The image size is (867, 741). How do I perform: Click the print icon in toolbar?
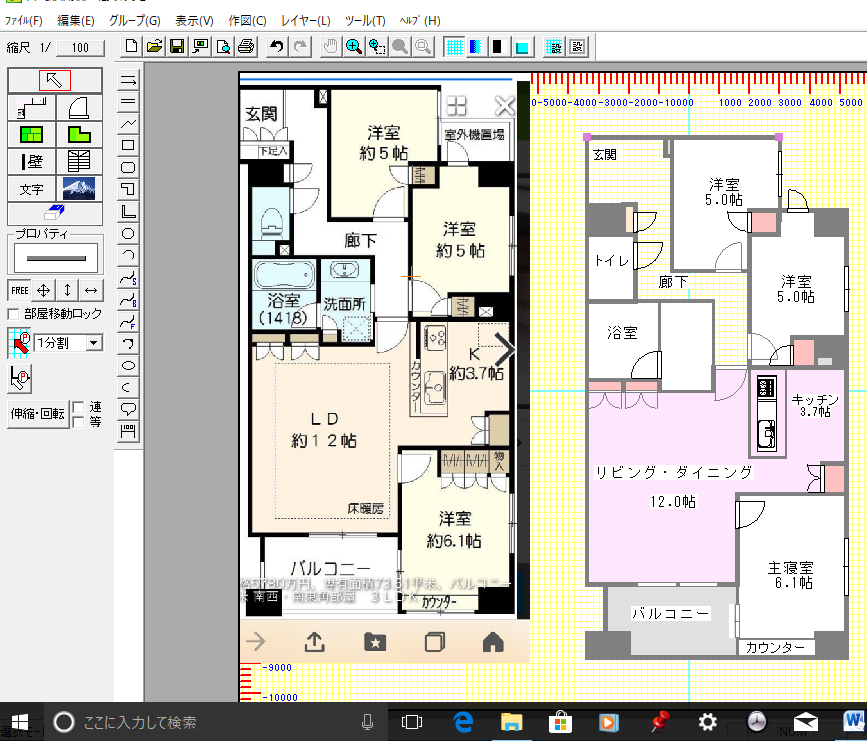pyautogui.click(x=245, y=46)
